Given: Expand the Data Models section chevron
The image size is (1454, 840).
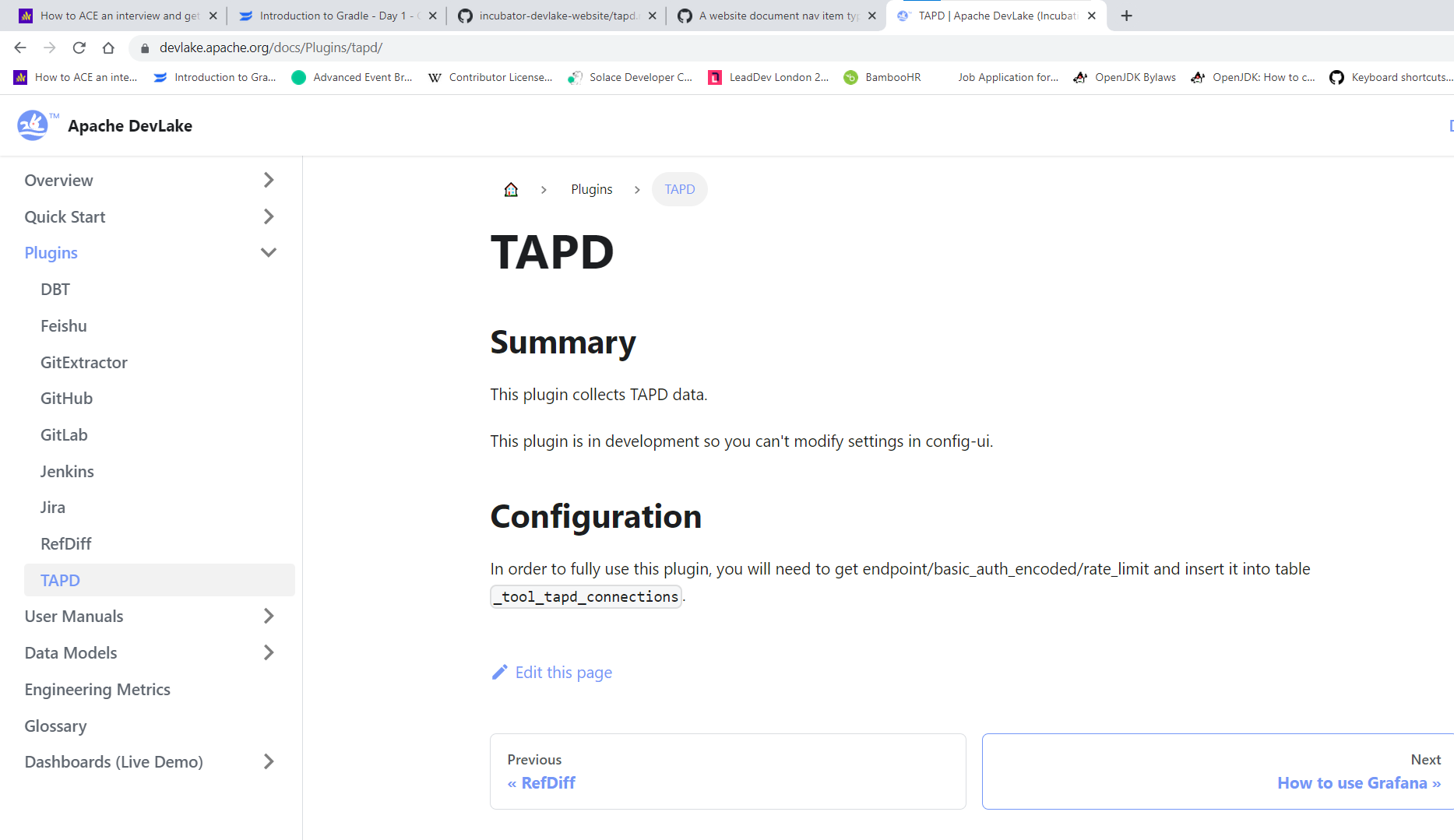Looking at the screenshot, I should (x=269, y=652).
